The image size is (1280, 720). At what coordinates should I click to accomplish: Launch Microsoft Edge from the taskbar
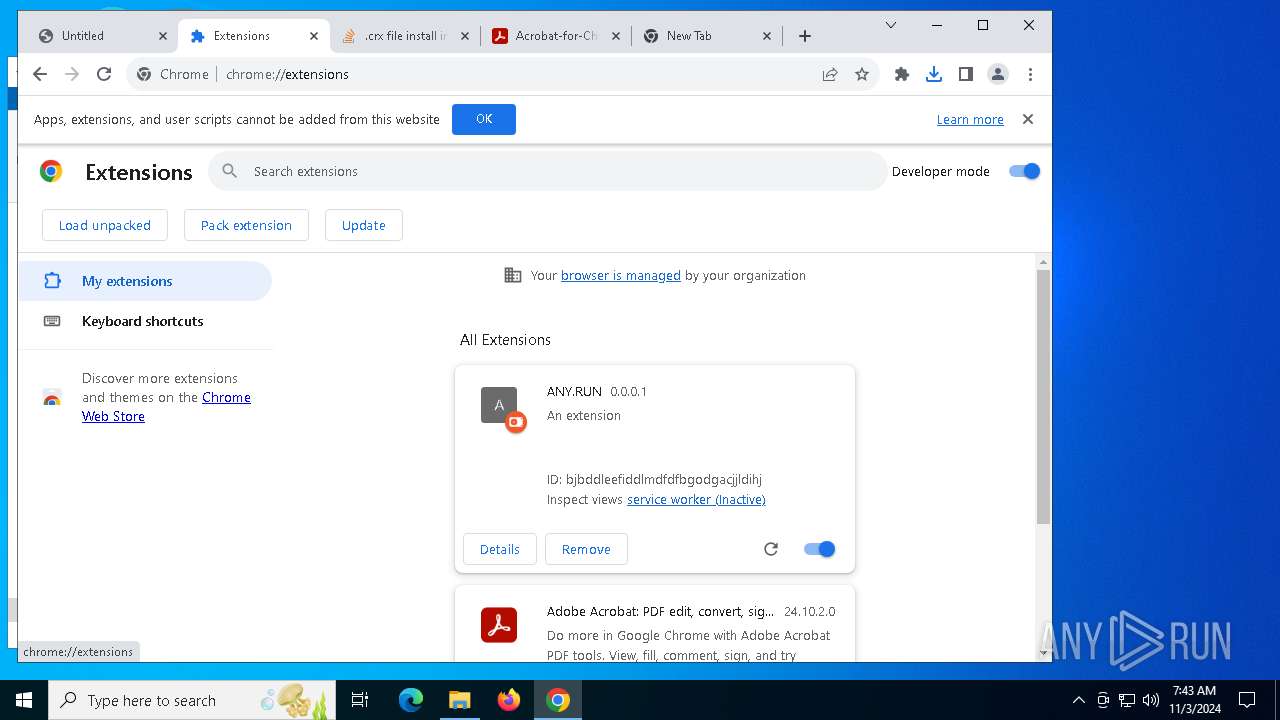click(x=411, y=700)
